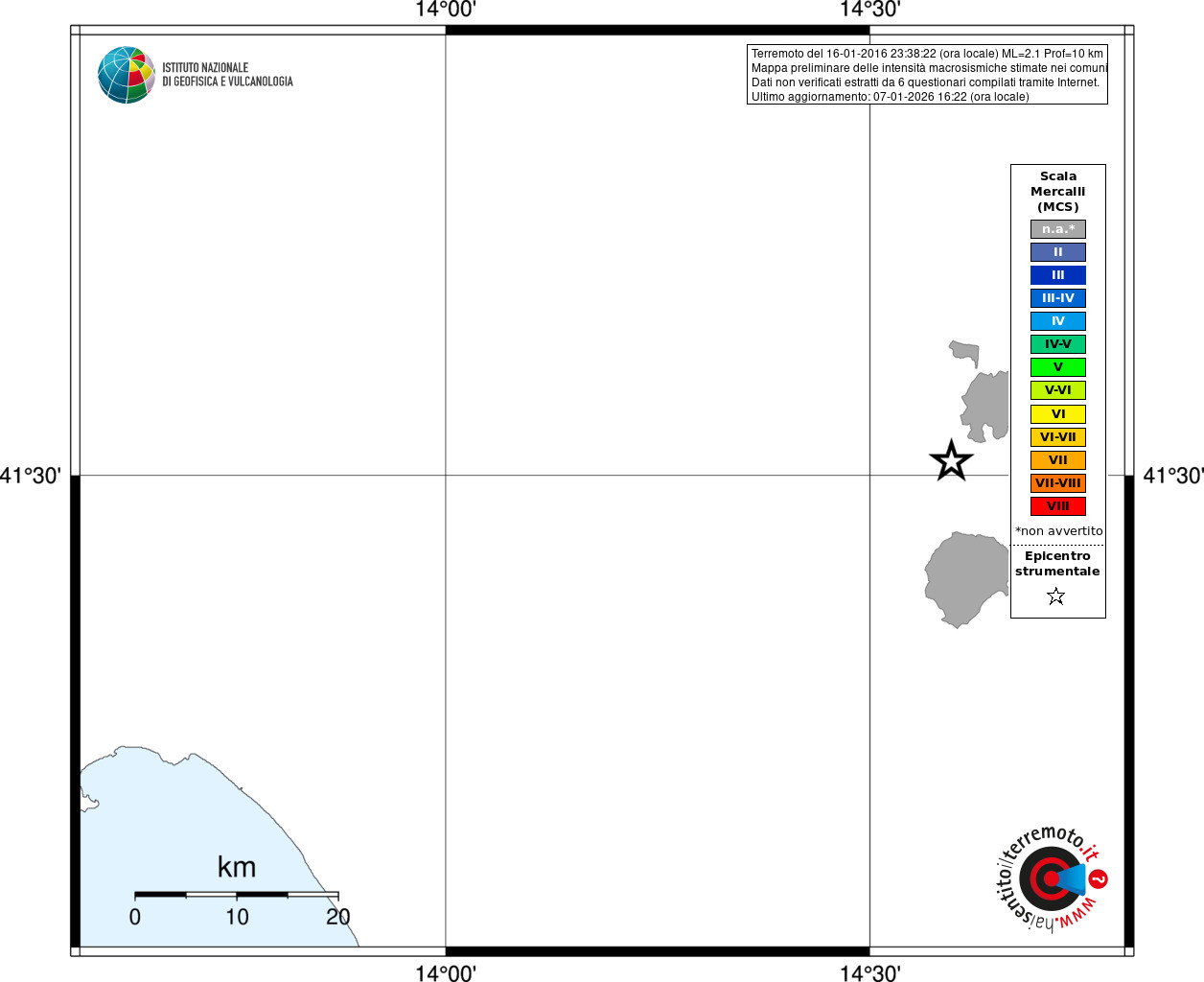Click the small gray municipality north of epicenter
The height and width of the screenshot is (982, 1204).
pos(965,353)
